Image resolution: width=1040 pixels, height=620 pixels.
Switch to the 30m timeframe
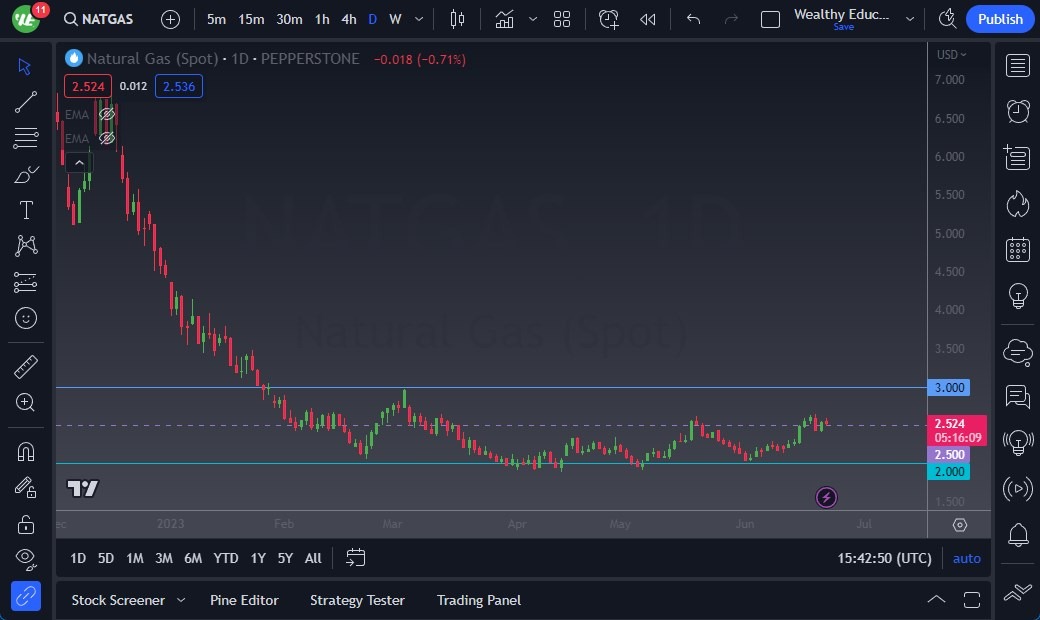[289, 19]
